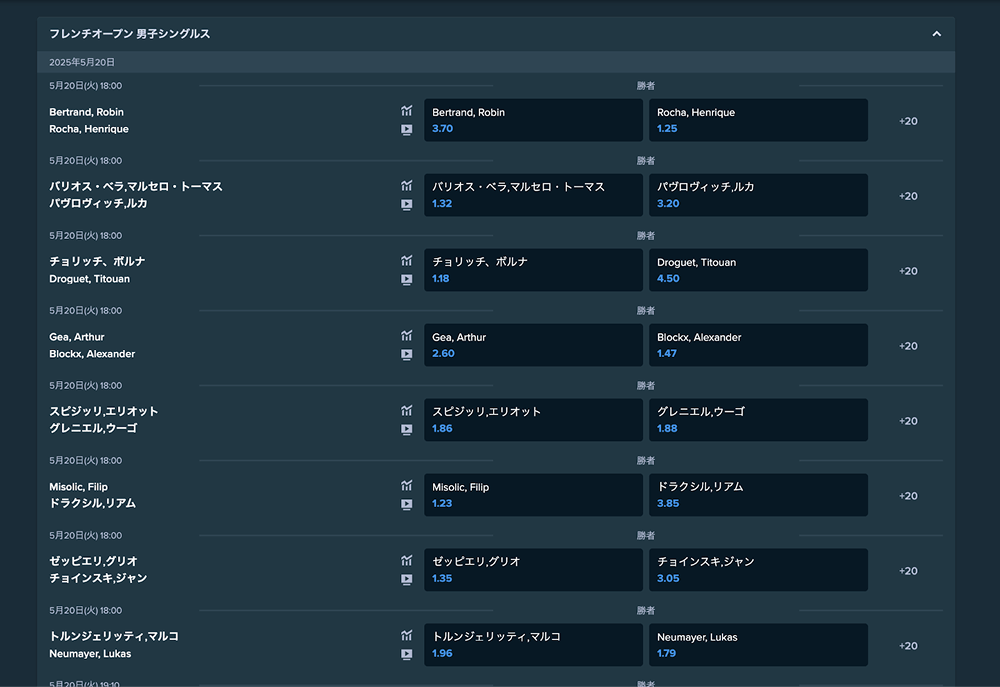
Task: Open statistics icon for Gea vs Blockx match
Action: point(406,336)
